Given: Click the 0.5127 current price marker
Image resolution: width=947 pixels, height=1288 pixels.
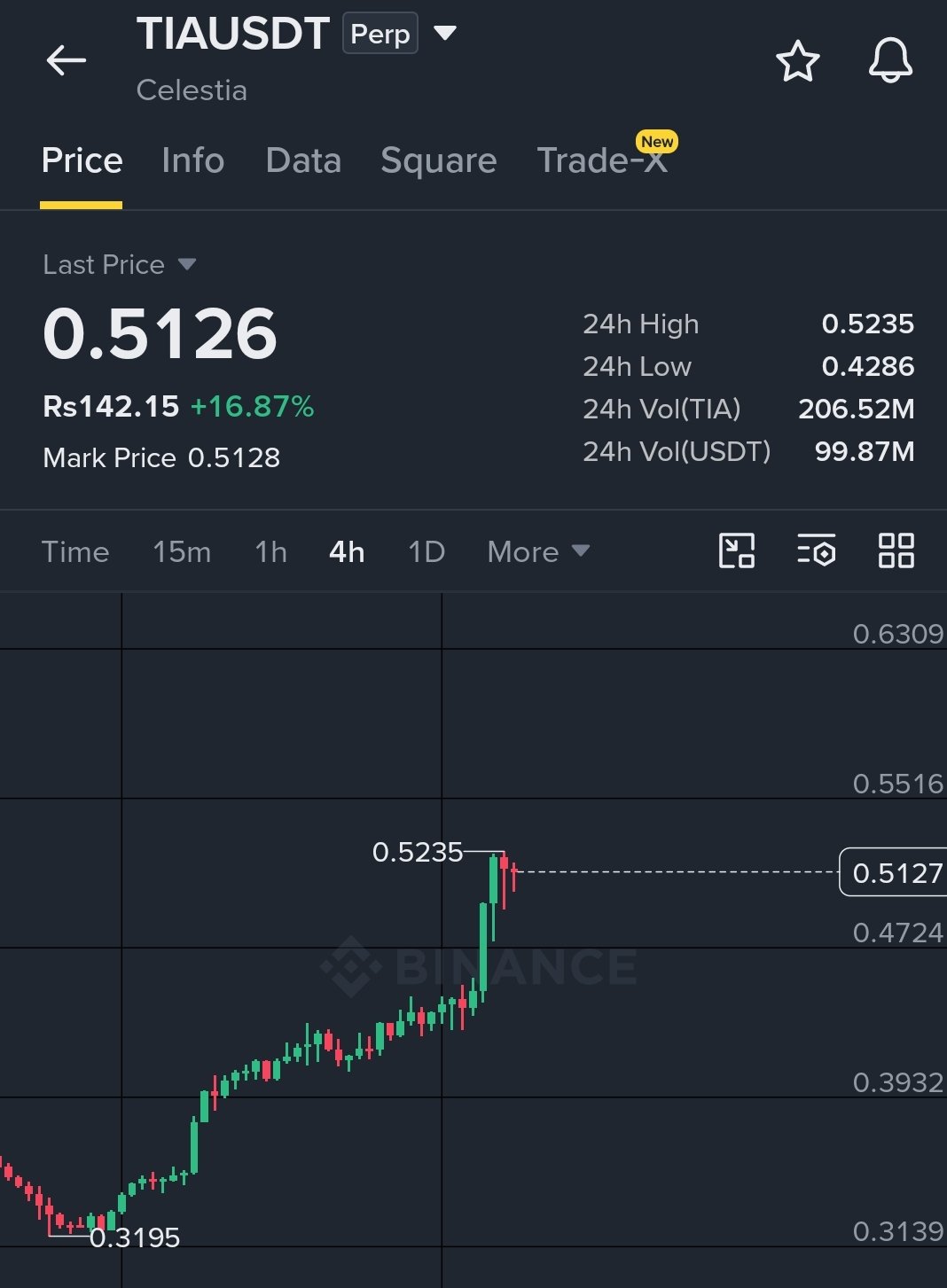Looking at the screenshot, I should coord(893,872).
